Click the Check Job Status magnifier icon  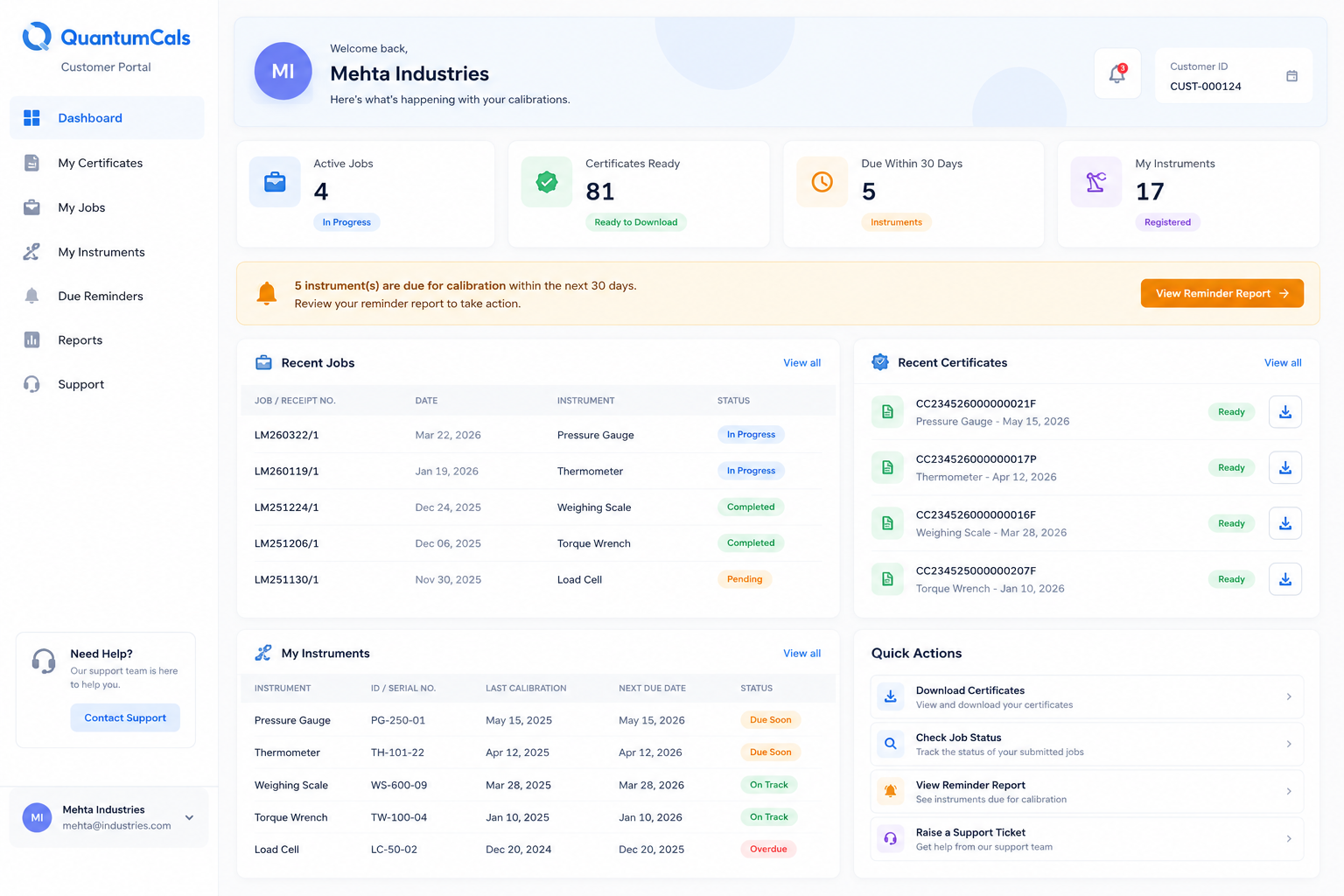[x=890, y=744]
